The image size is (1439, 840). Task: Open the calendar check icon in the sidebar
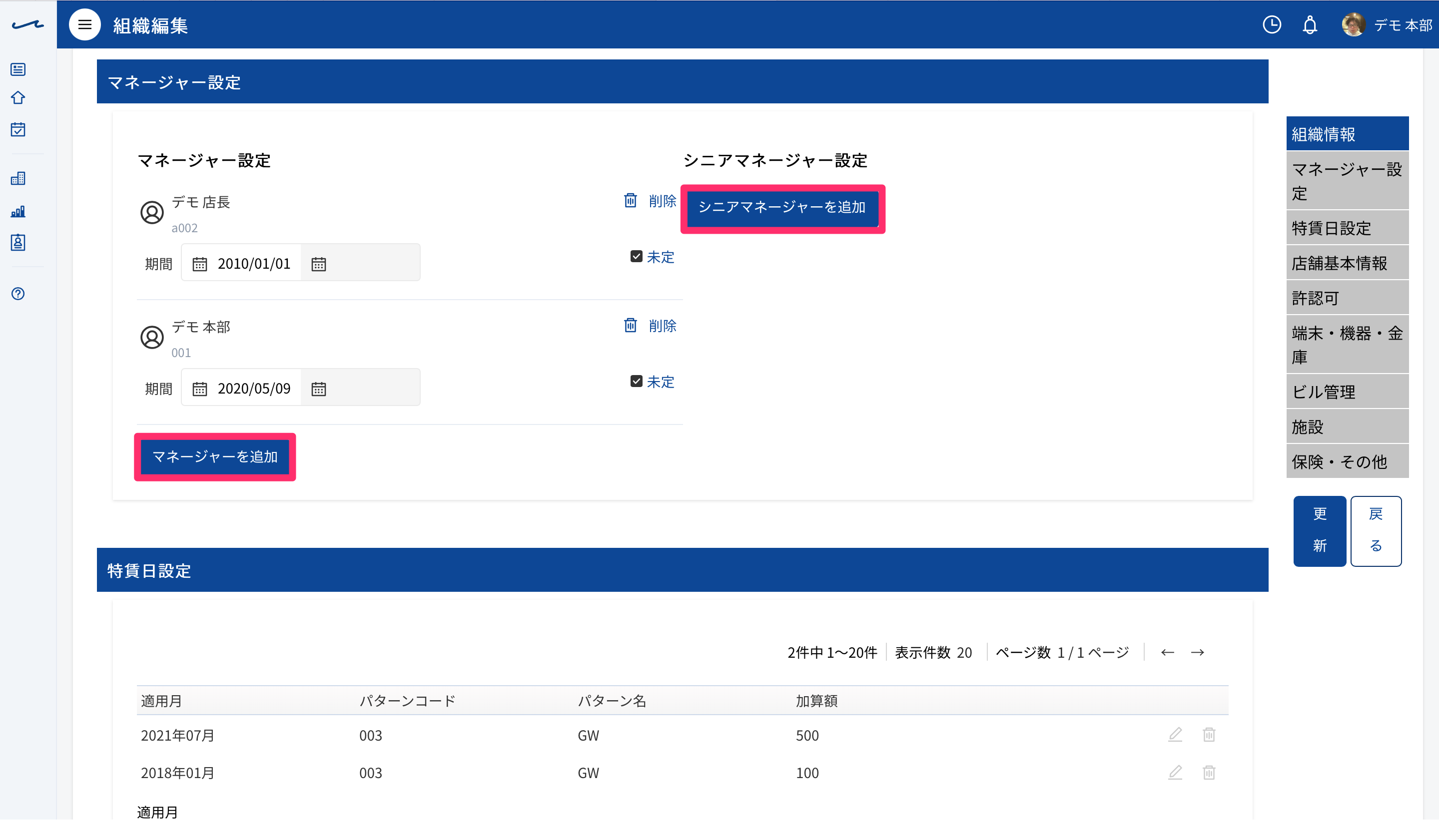tap(18, 129)
